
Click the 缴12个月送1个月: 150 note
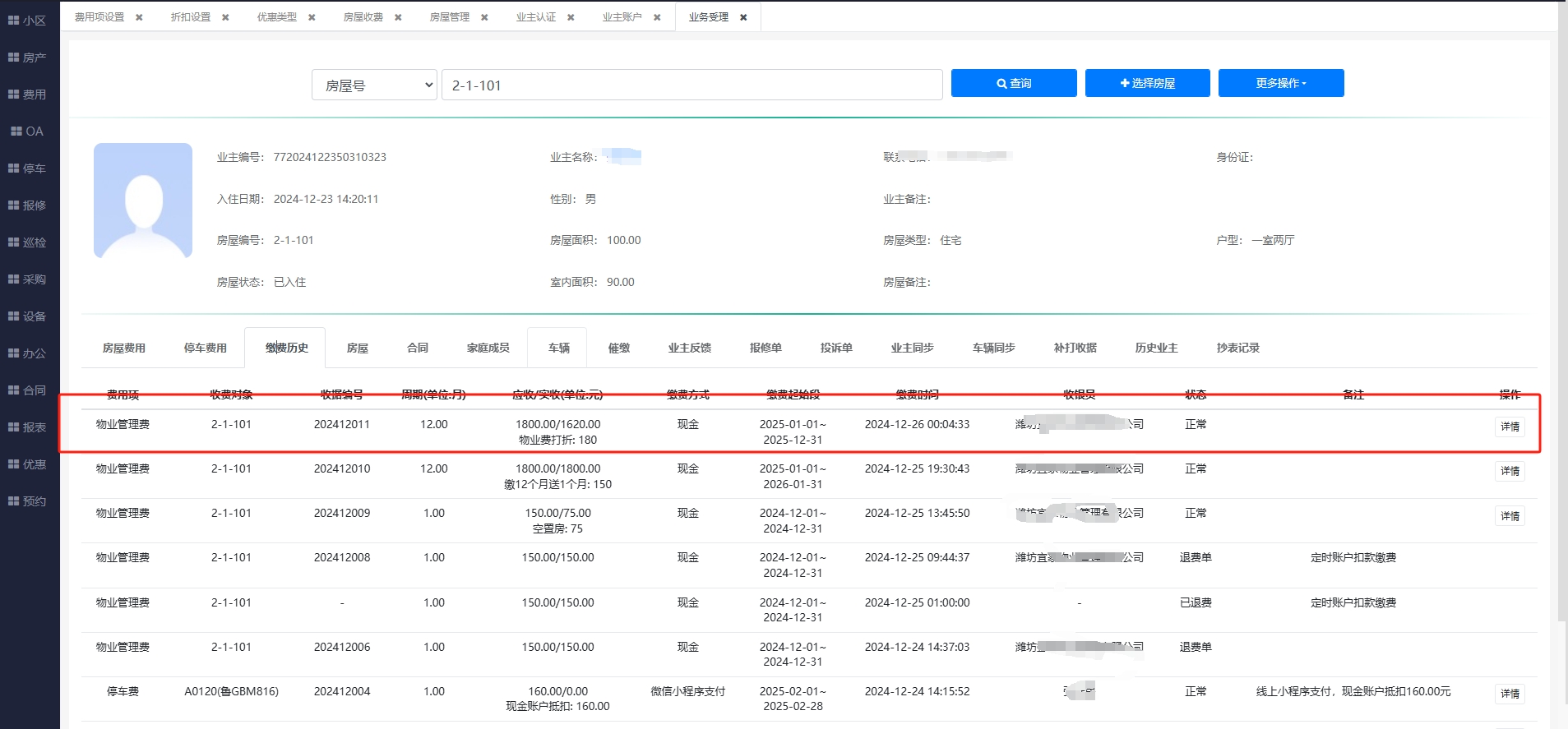pyautogui.click(x=557, y=484)
